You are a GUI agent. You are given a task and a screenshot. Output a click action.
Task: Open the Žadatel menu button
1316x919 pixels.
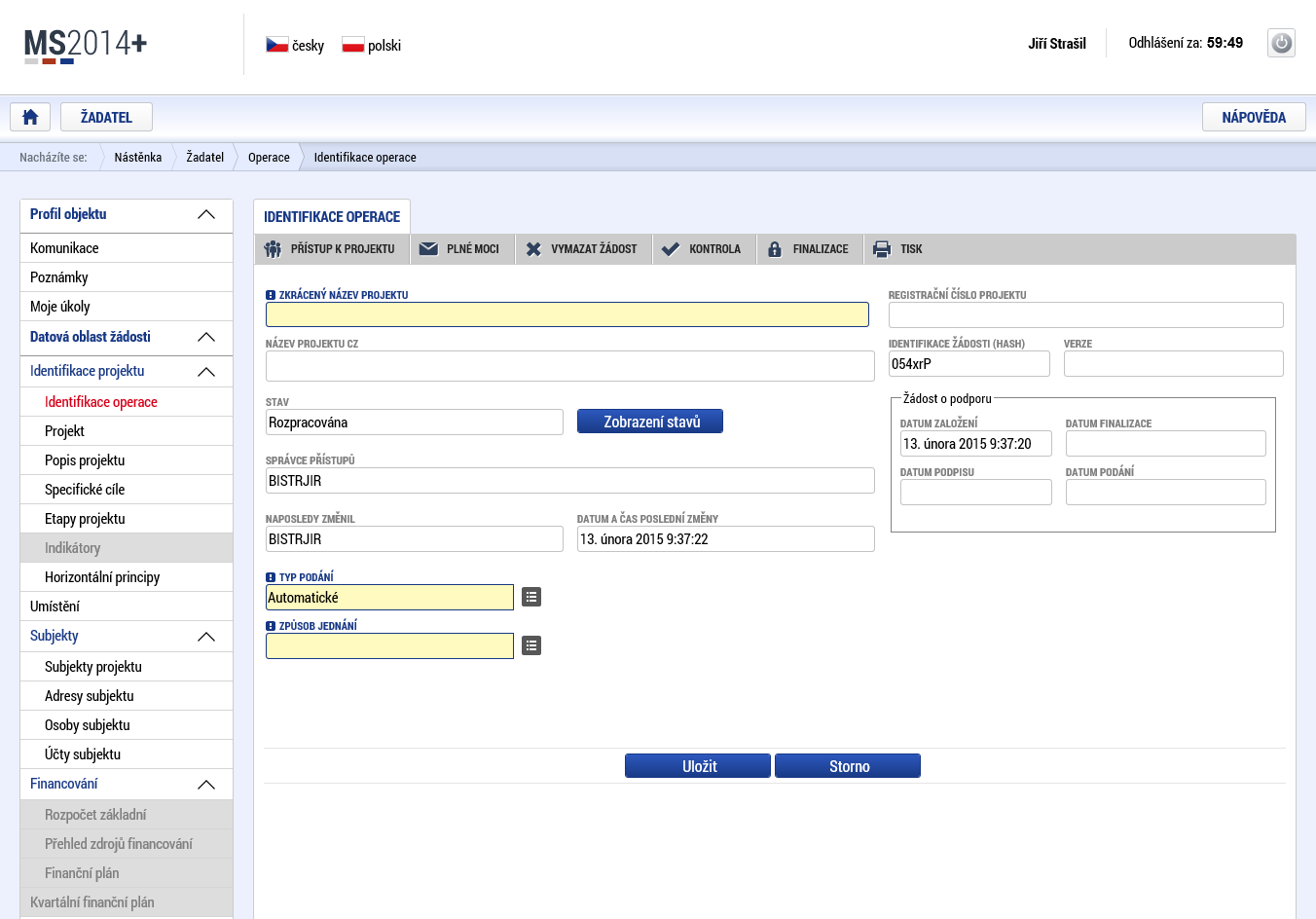[106, 117]
